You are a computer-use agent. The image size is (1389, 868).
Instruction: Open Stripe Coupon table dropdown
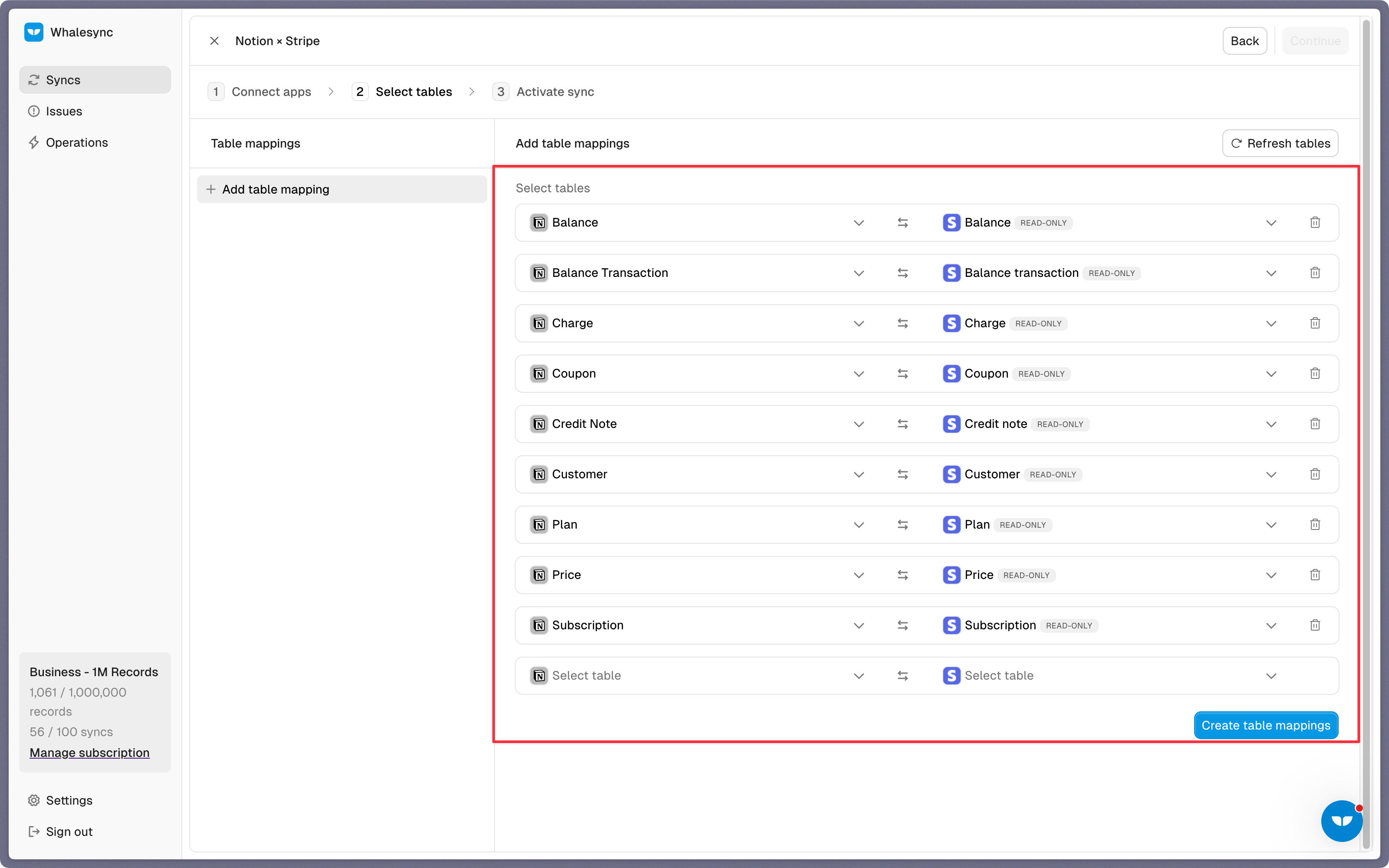tap(1109, 374)
